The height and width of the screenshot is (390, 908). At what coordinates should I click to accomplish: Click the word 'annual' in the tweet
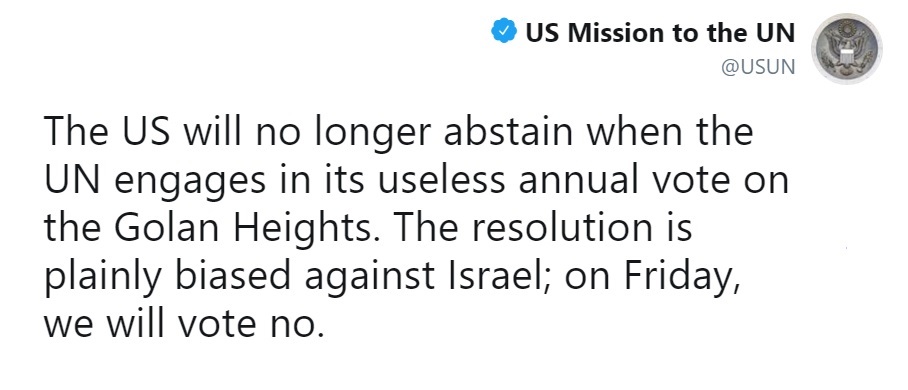[576, 180]
